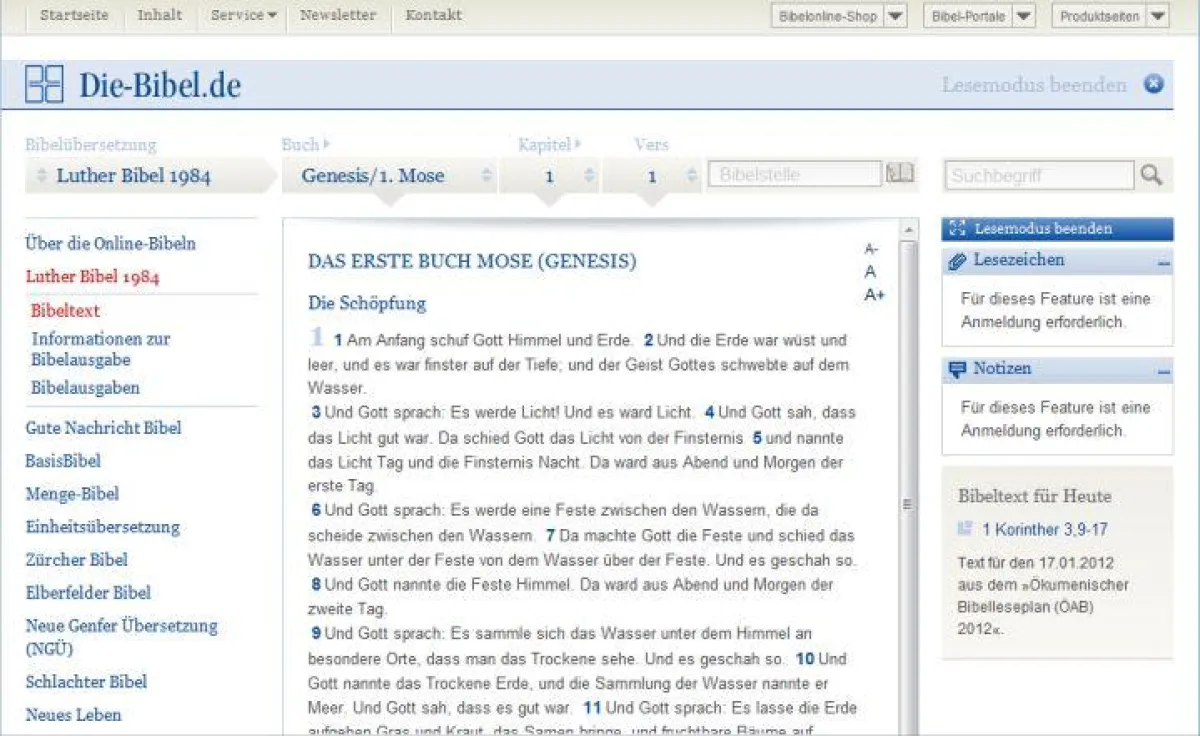Image resolution: width=1200 pixels, height=736 pixels.
Task: Open the Bibel-Portale dropdown arrow
Action: click(x=1024, y=16)
